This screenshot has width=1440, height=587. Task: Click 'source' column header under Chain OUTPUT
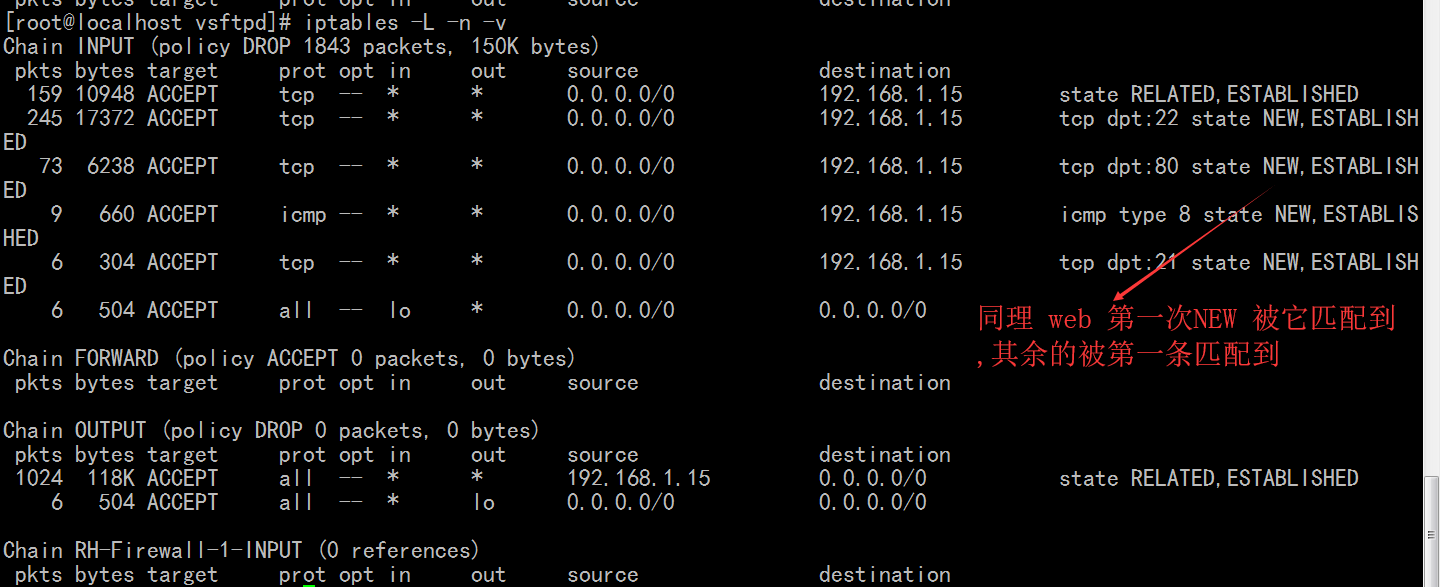point(603,454)
